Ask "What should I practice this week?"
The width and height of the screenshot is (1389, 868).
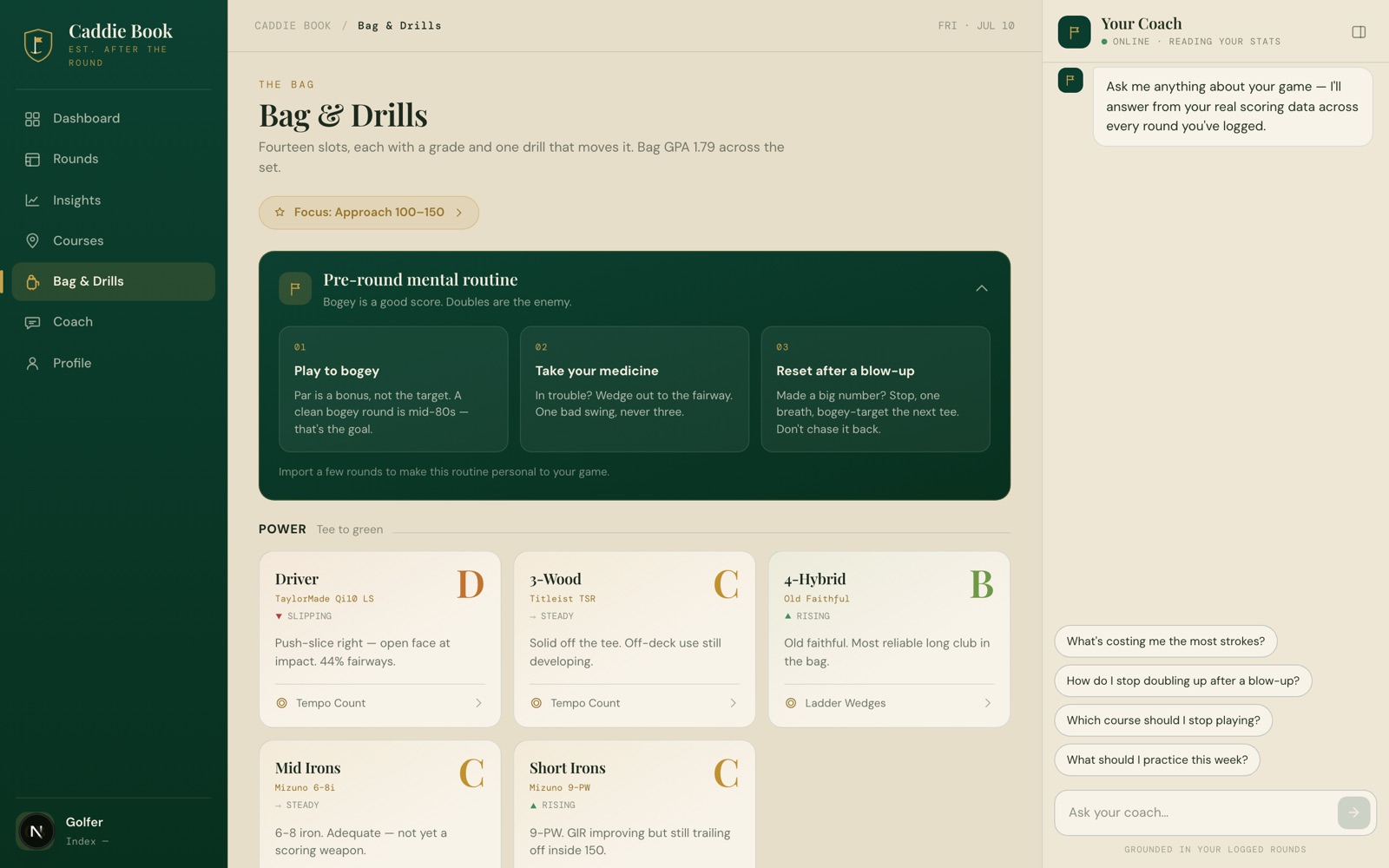(1156, 759)
